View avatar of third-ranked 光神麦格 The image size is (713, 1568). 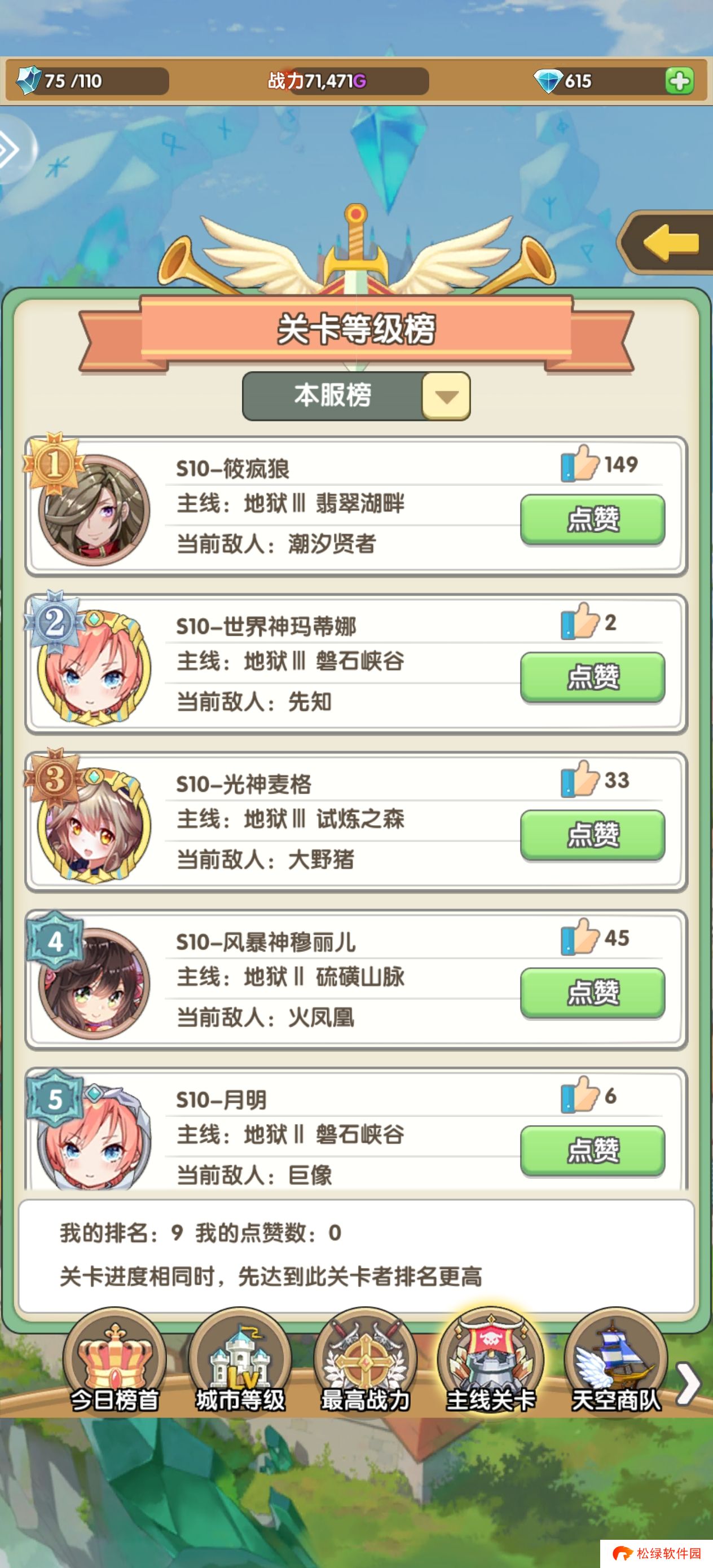coord(94,826)
